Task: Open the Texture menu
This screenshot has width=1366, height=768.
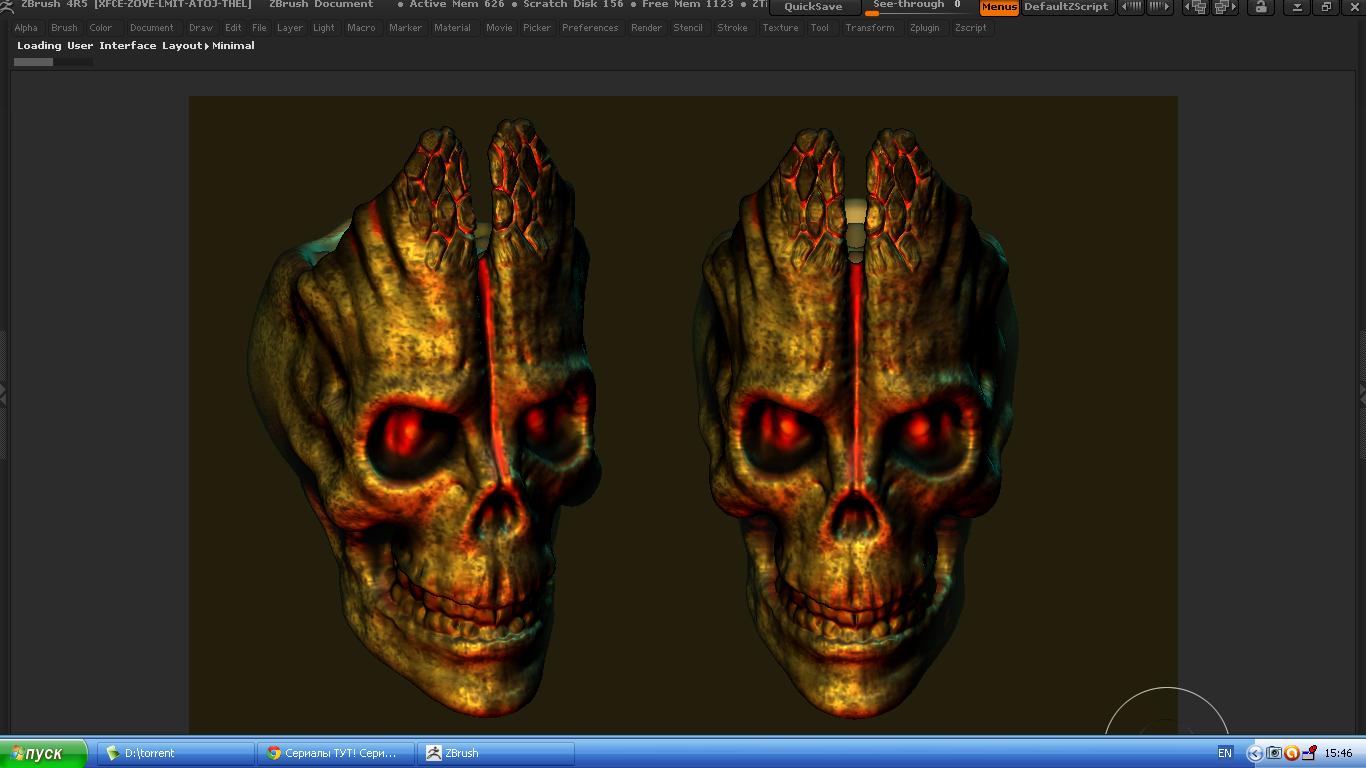Action: 780,28
